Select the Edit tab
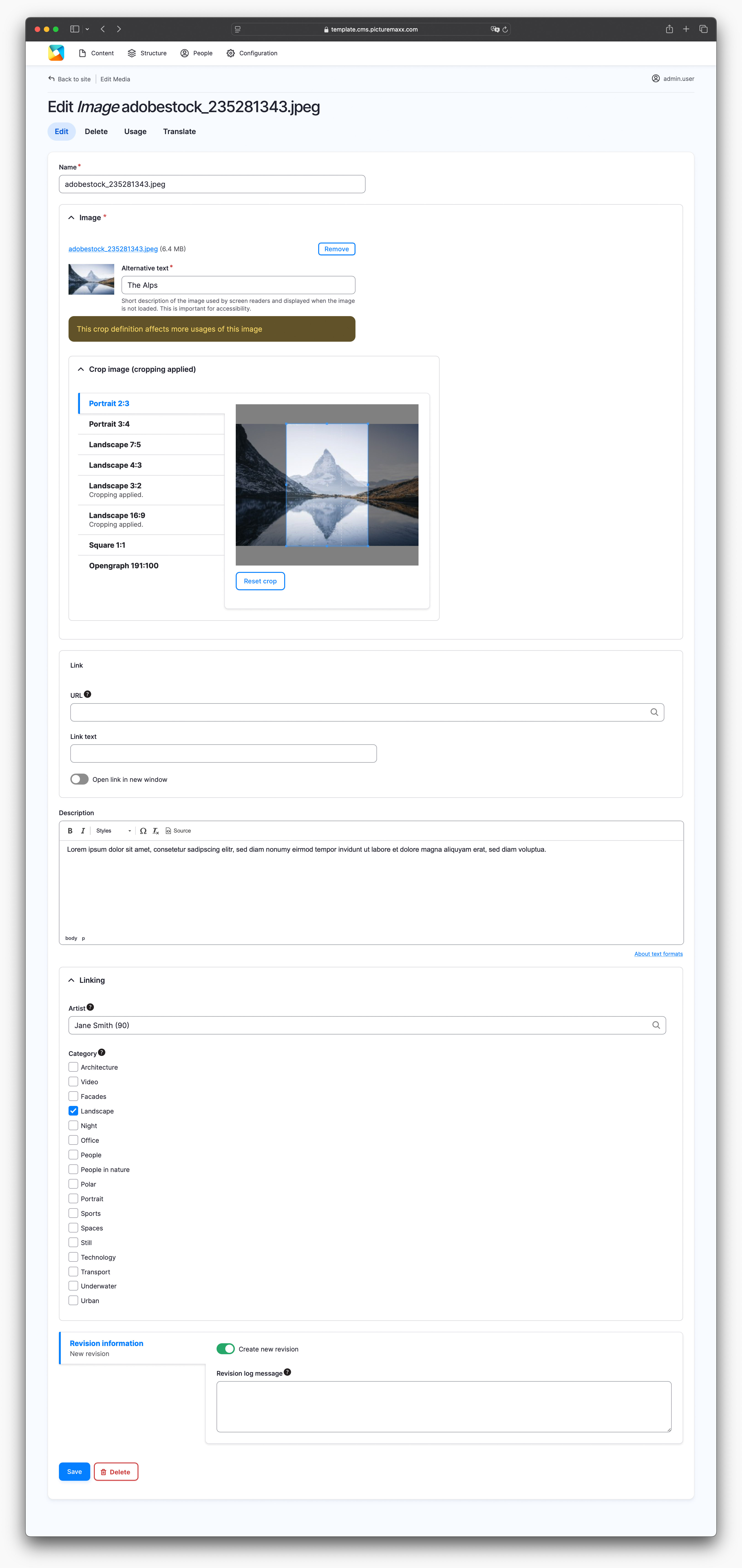Screen dimensions: 742x1568 click(x=61, y=132)
